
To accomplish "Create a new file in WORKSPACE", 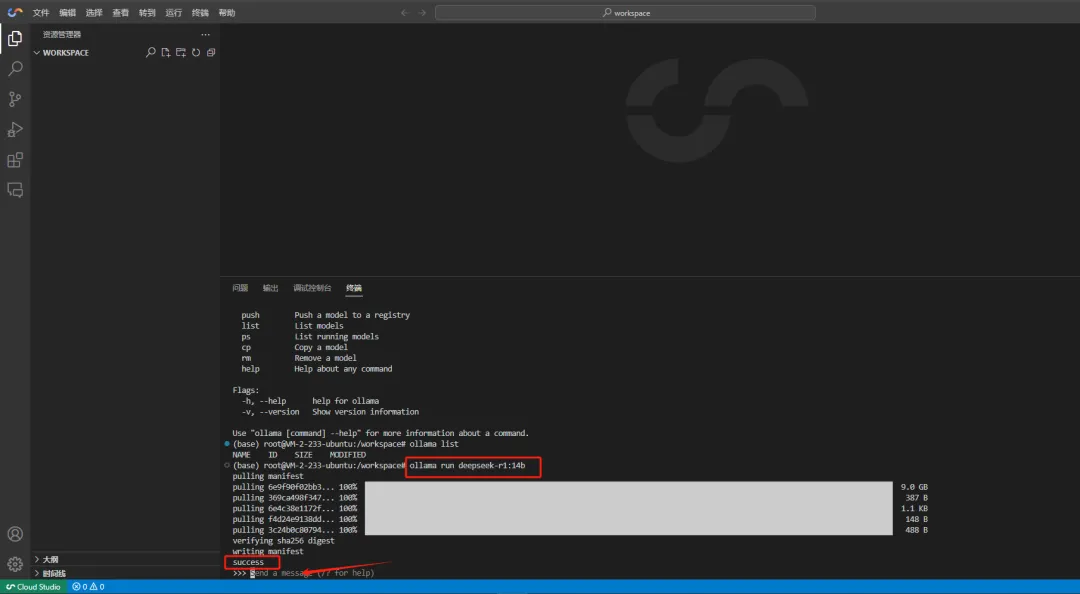I will pos(165,52).
